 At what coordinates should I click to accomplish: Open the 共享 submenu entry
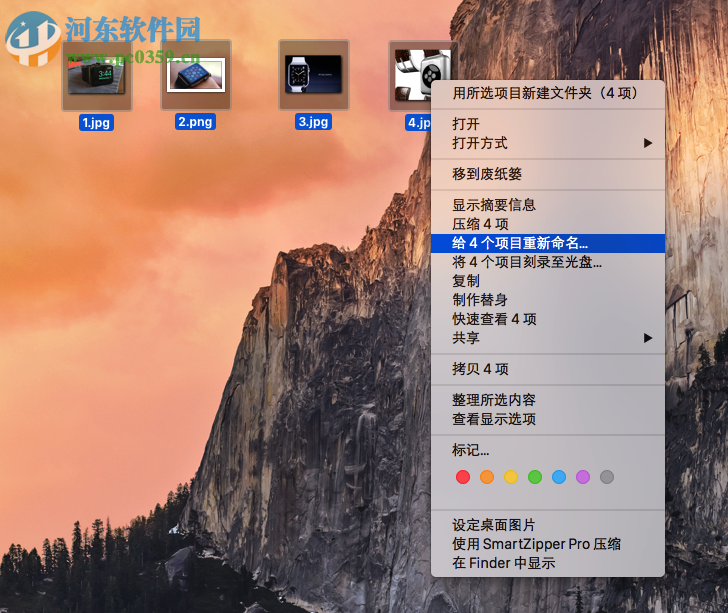point(548,338)
